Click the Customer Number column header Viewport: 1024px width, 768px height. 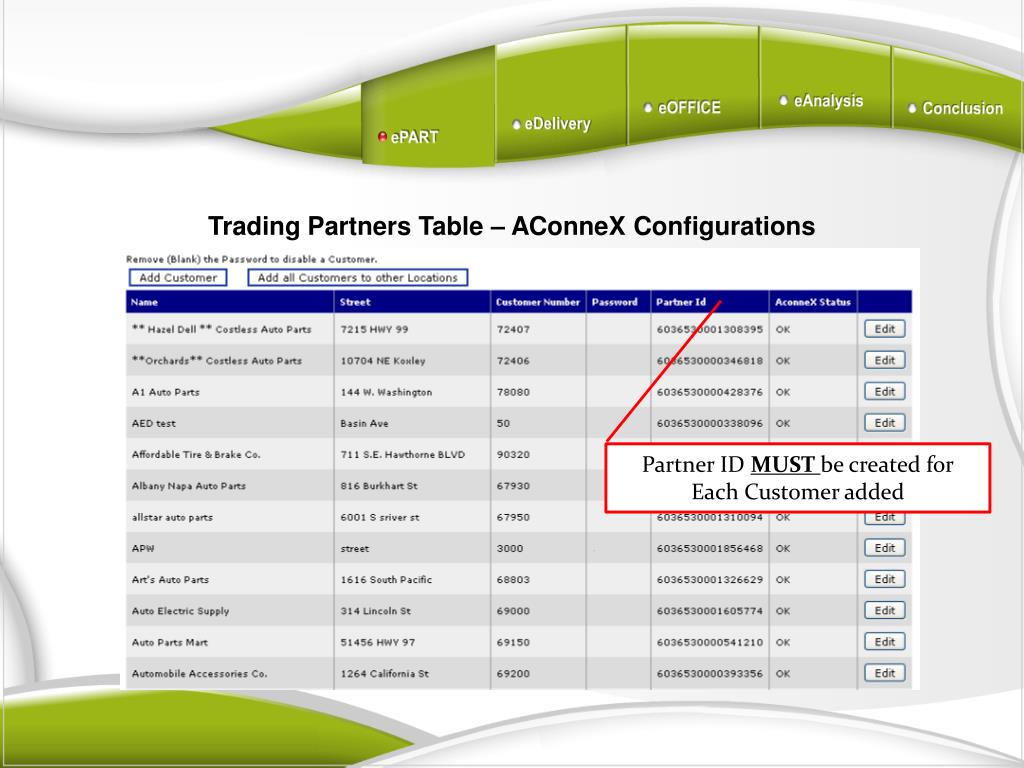[x=537, y=302]
